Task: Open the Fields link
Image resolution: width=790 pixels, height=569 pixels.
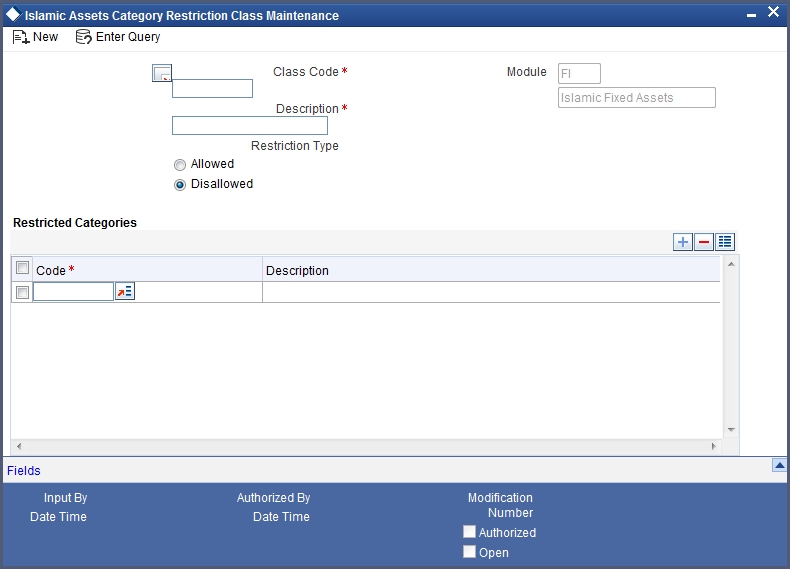Action: [x=24, y=471]
